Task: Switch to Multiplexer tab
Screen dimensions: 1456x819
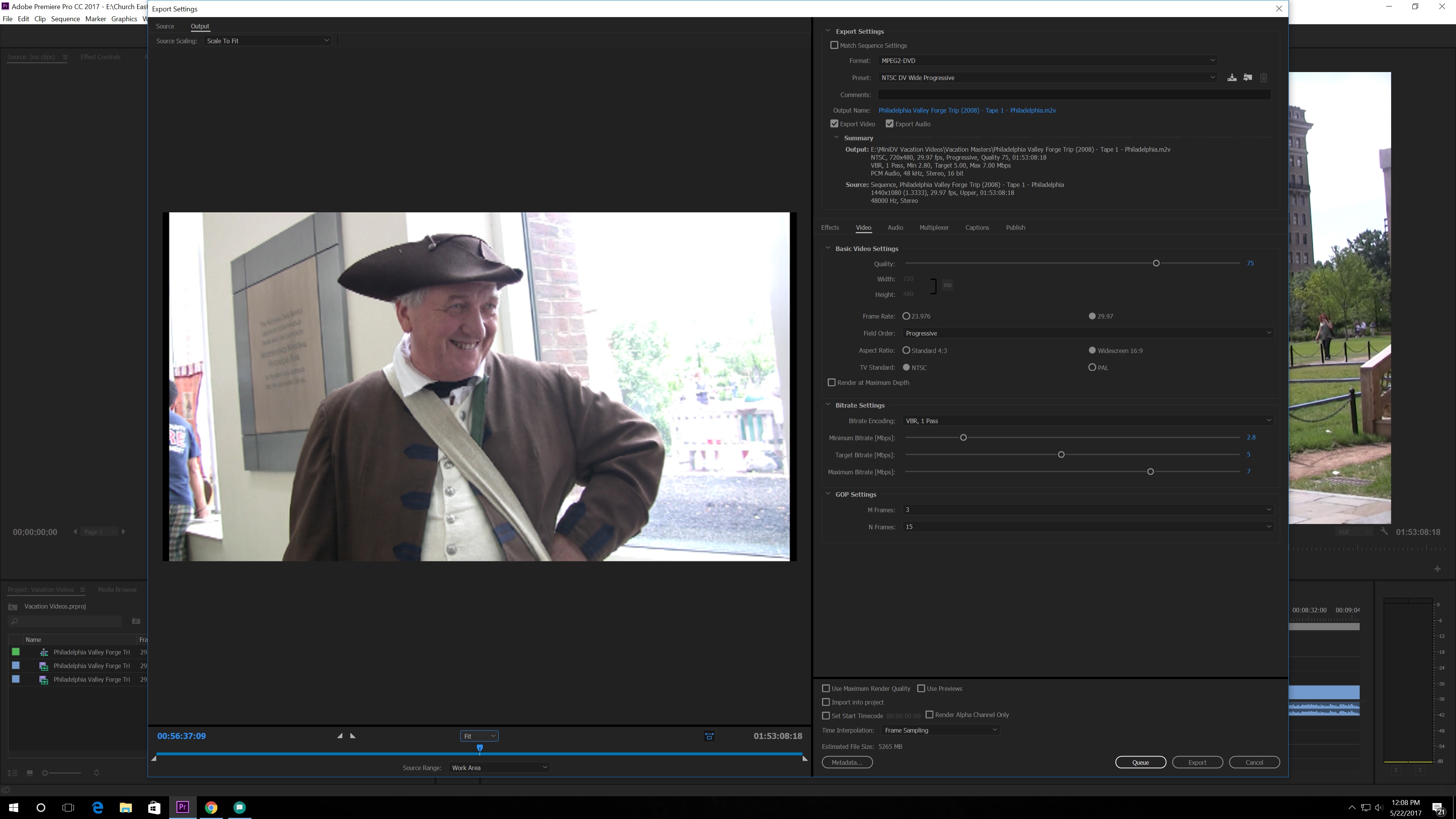Action: point(934,227)
